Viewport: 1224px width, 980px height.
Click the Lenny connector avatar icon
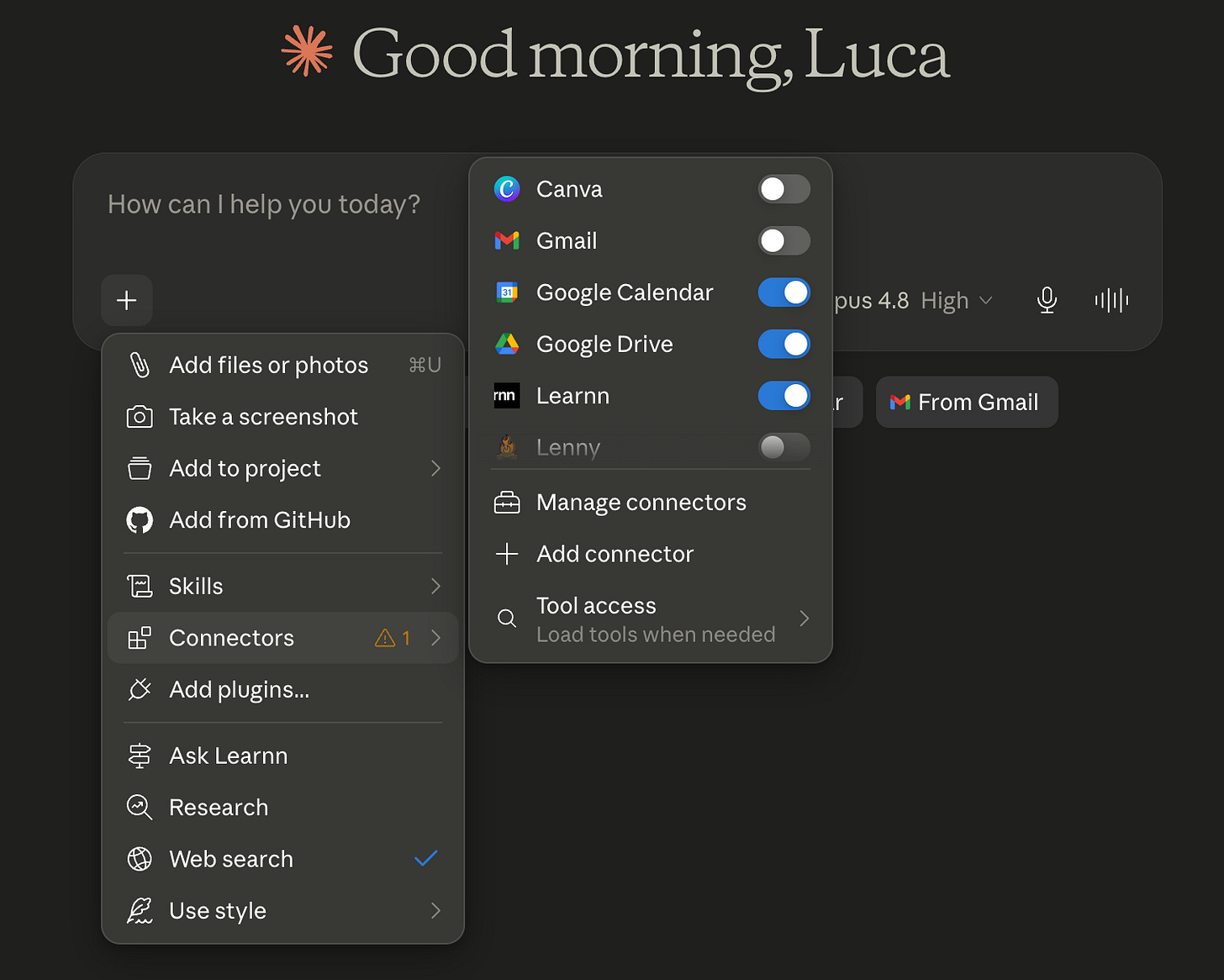pyautogui.click(x=507, y=446)
